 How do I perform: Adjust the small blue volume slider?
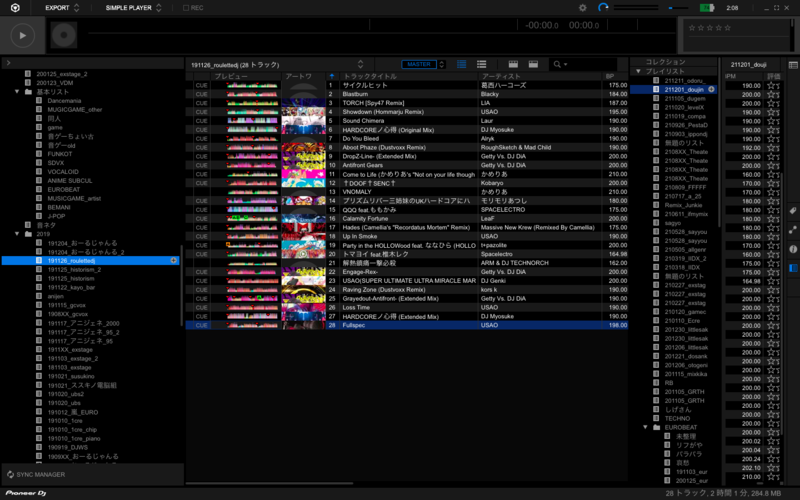pyautogui.click(x=678, y=8)
